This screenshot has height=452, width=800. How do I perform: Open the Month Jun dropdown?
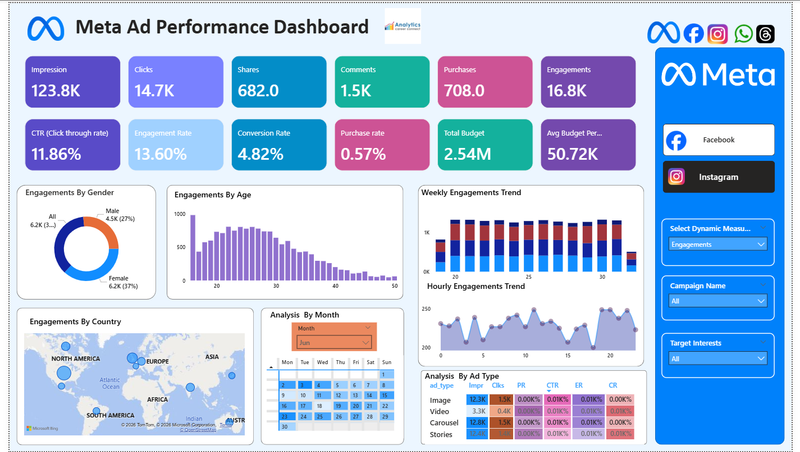(x=334, y=342)
